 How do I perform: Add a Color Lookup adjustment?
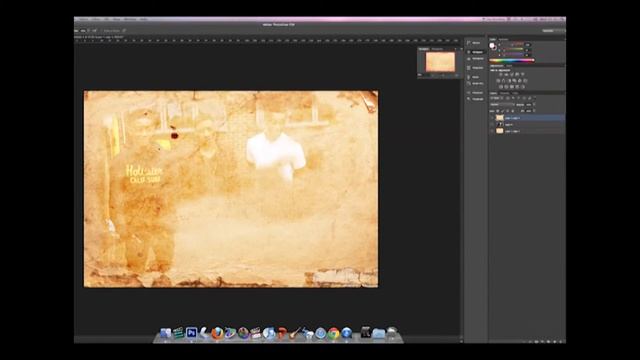[x=525, y=81]
